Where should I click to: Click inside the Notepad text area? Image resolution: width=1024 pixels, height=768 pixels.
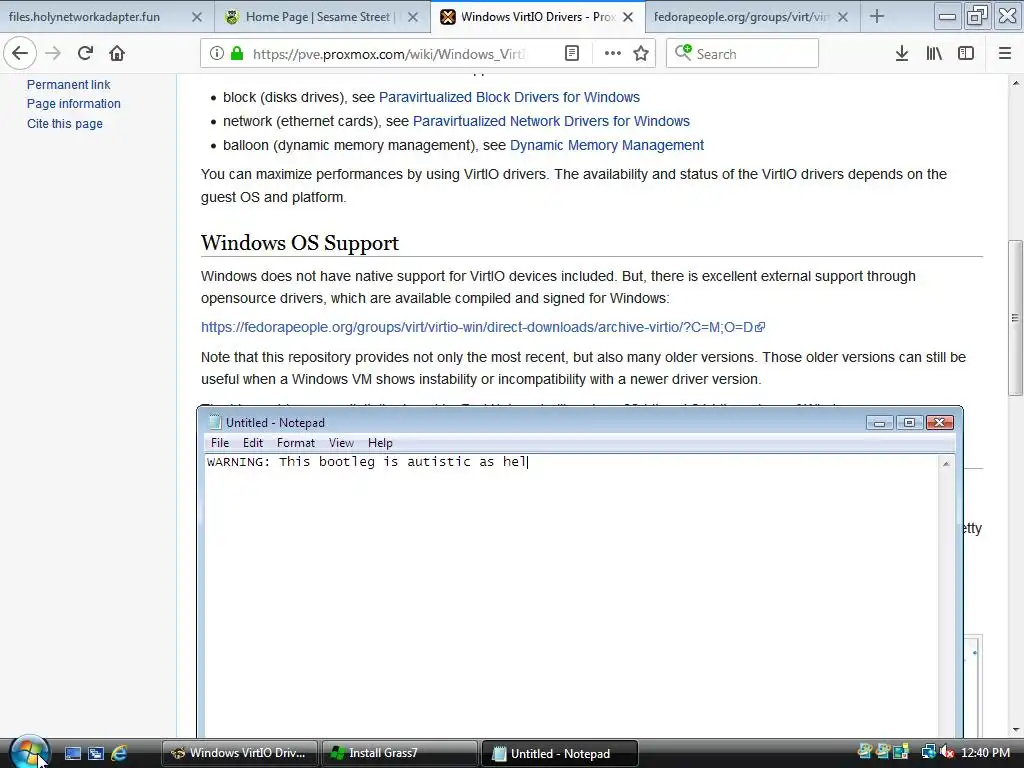(571, 594)
